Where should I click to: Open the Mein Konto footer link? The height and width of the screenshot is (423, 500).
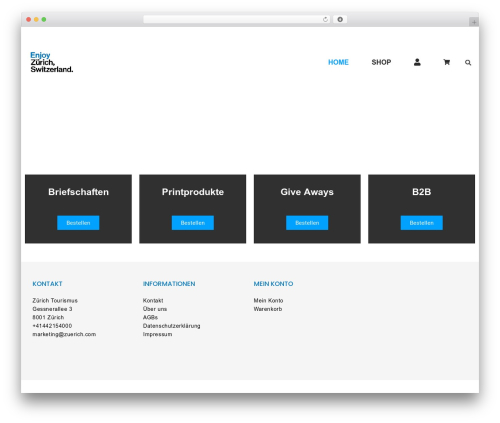tap(268, 300)
